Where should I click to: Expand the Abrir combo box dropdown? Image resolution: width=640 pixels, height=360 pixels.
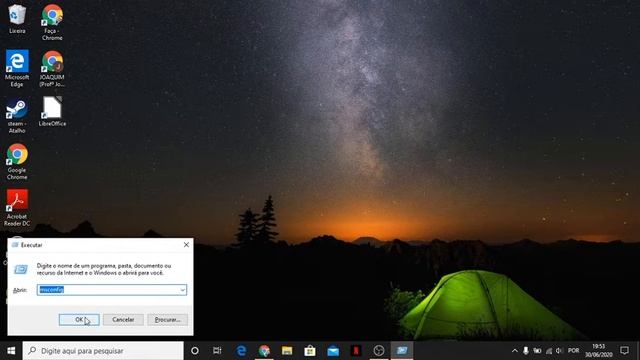coord(182,290)
